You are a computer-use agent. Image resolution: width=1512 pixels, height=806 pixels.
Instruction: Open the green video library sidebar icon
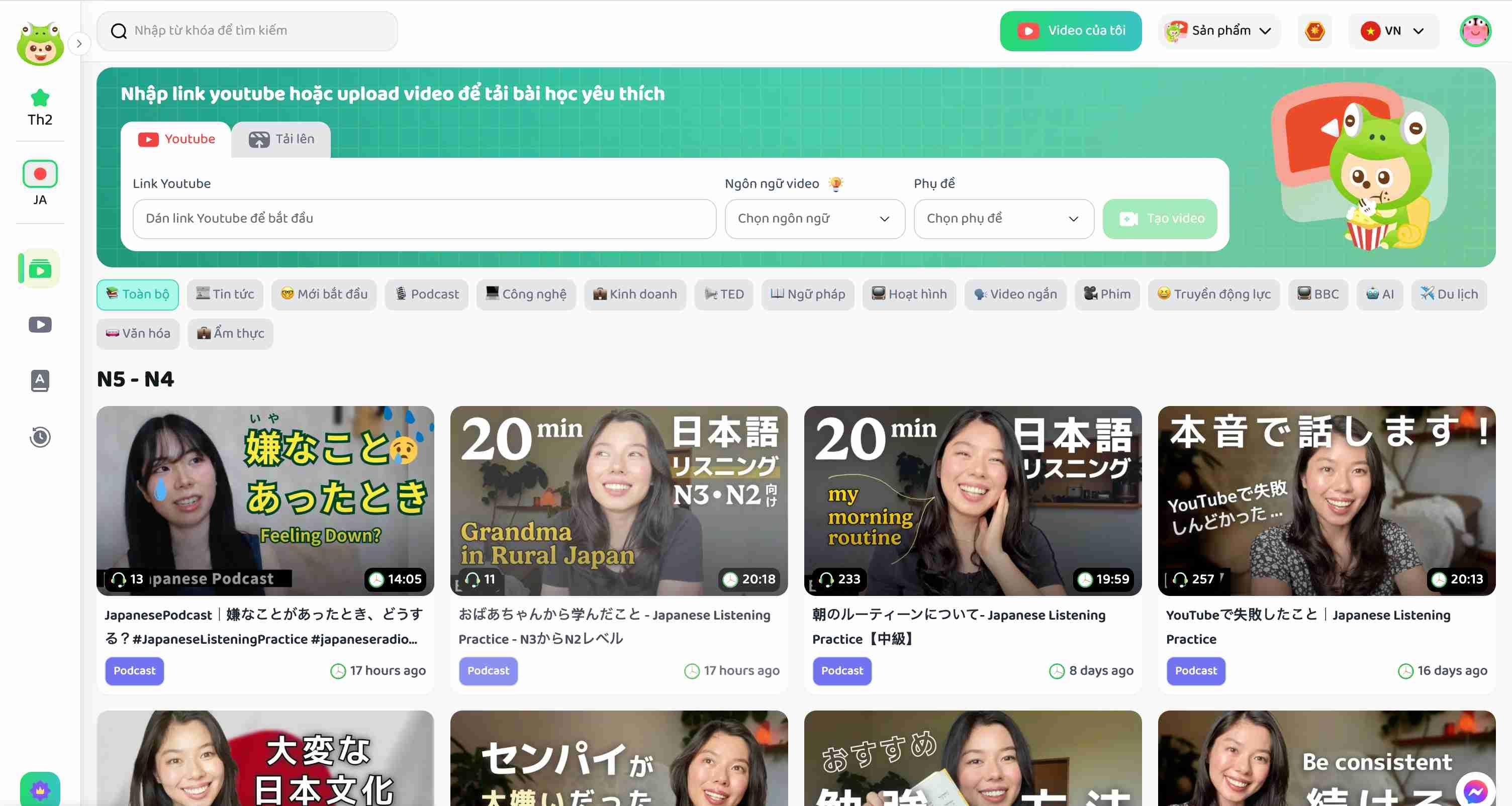[x=40, y=269]
